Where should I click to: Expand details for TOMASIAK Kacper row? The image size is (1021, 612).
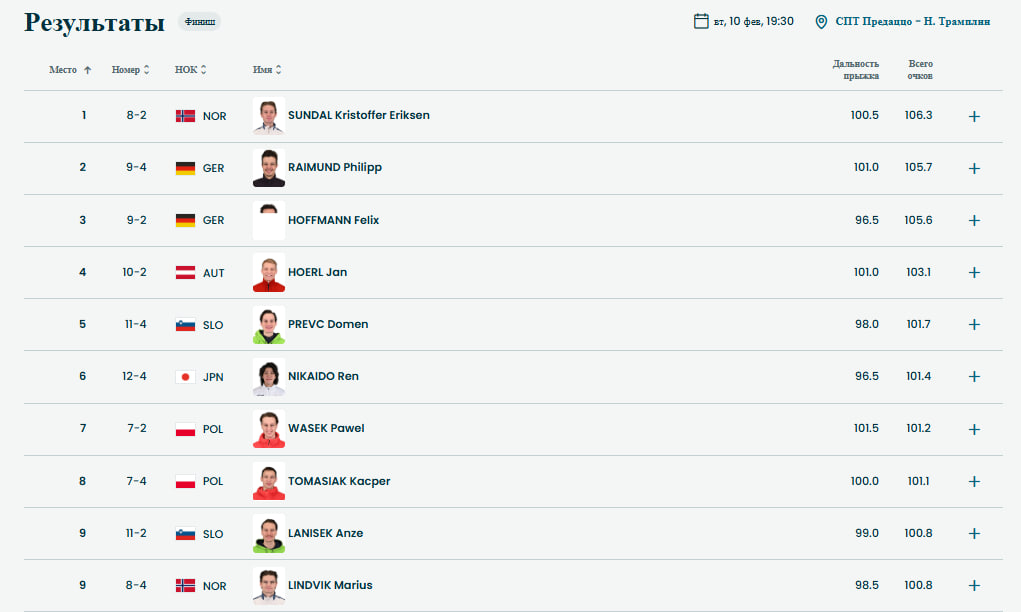(x=974, y=481)
